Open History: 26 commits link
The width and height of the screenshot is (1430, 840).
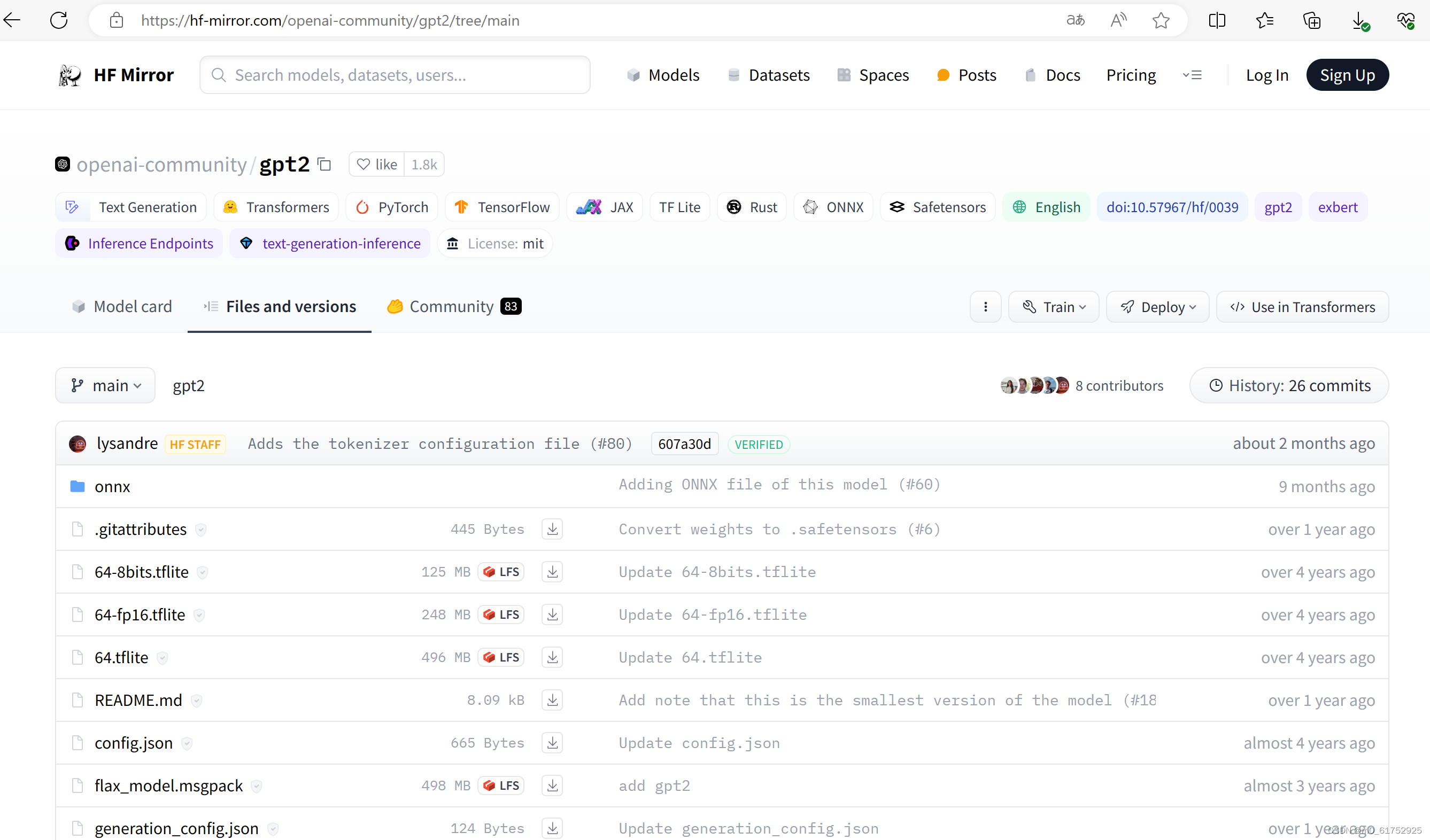click(1289, 386)
